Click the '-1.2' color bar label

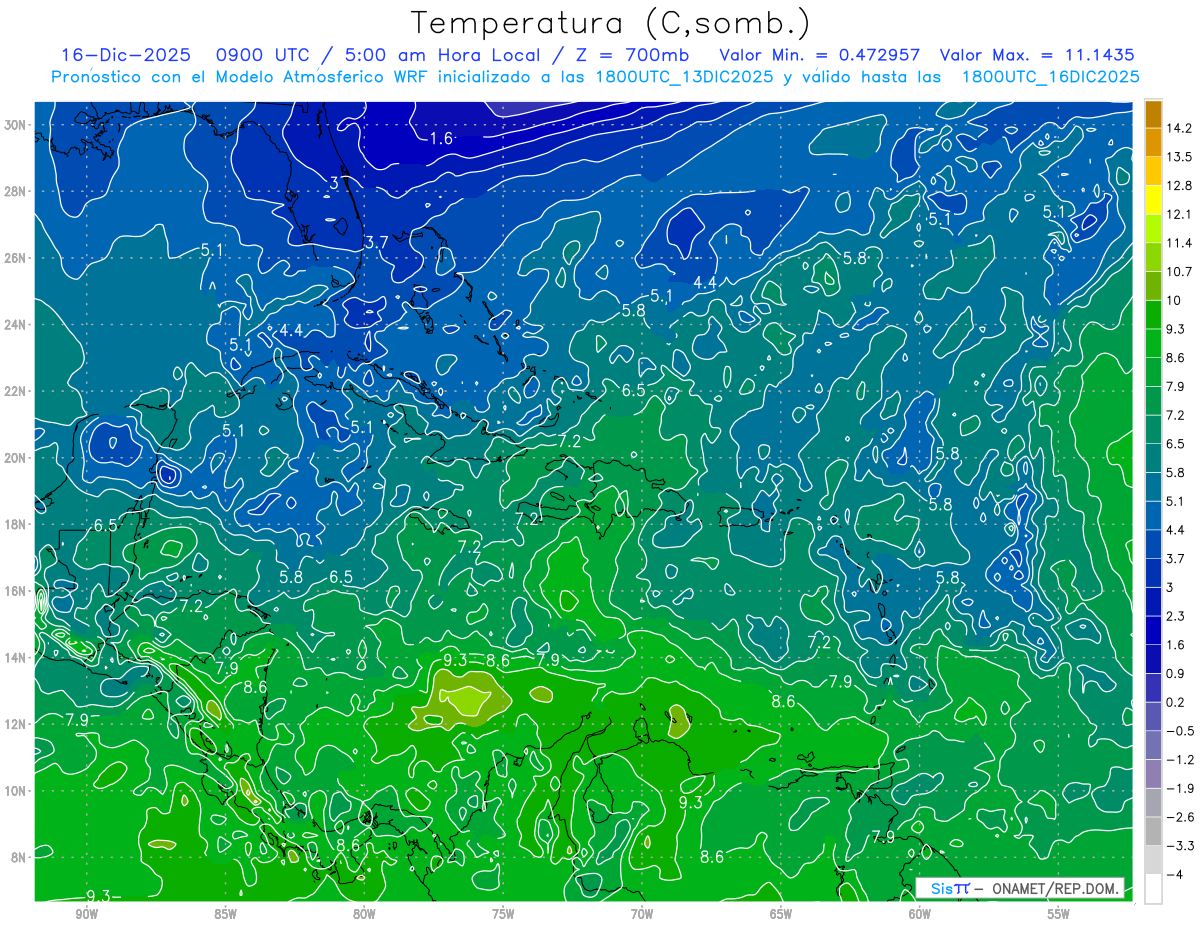tap(1179, 759)
